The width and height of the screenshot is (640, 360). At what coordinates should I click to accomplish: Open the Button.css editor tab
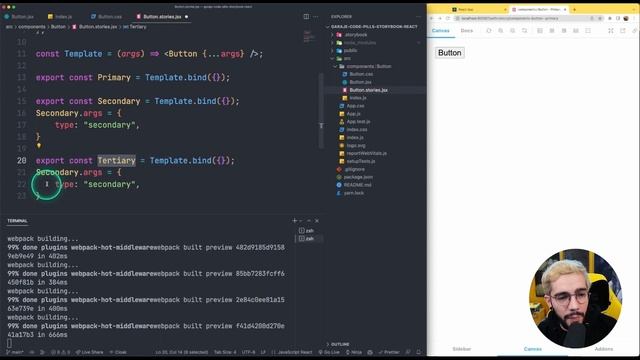(x=107, y=17)
